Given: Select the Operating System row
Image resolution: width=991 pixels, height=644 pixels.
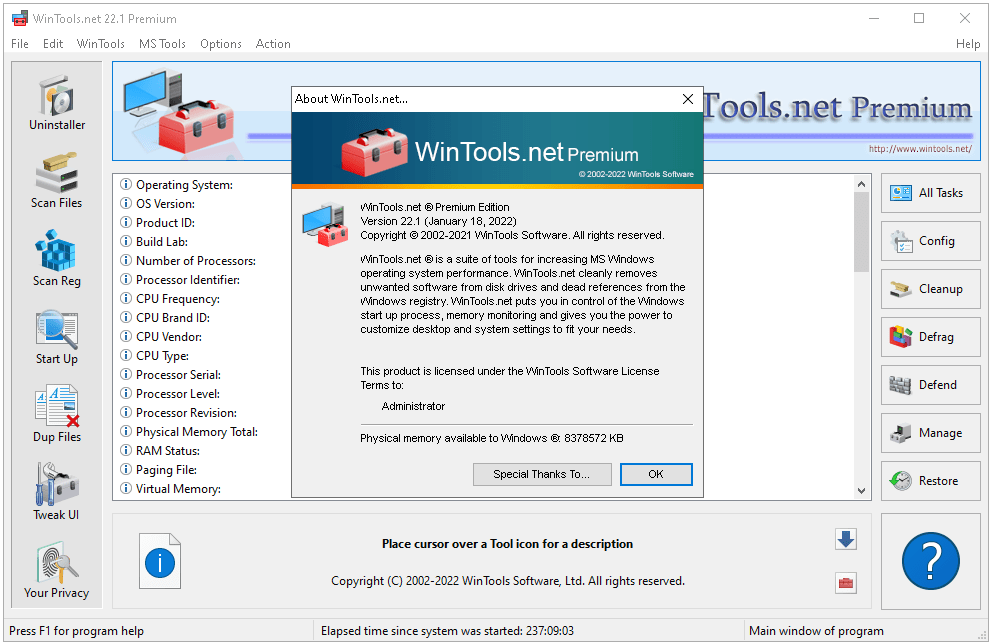Looking at the screenshot, I should 177,185.
